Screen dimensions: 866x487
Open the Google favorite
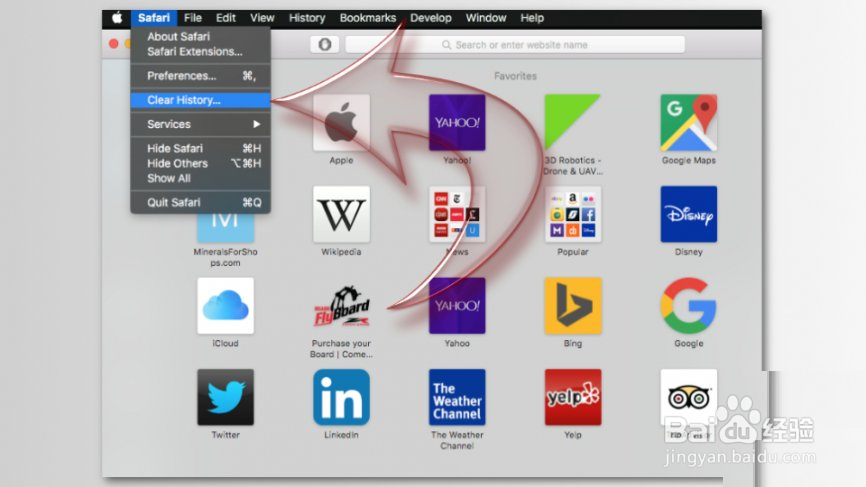pyautogui.click(x=689, y=306)
